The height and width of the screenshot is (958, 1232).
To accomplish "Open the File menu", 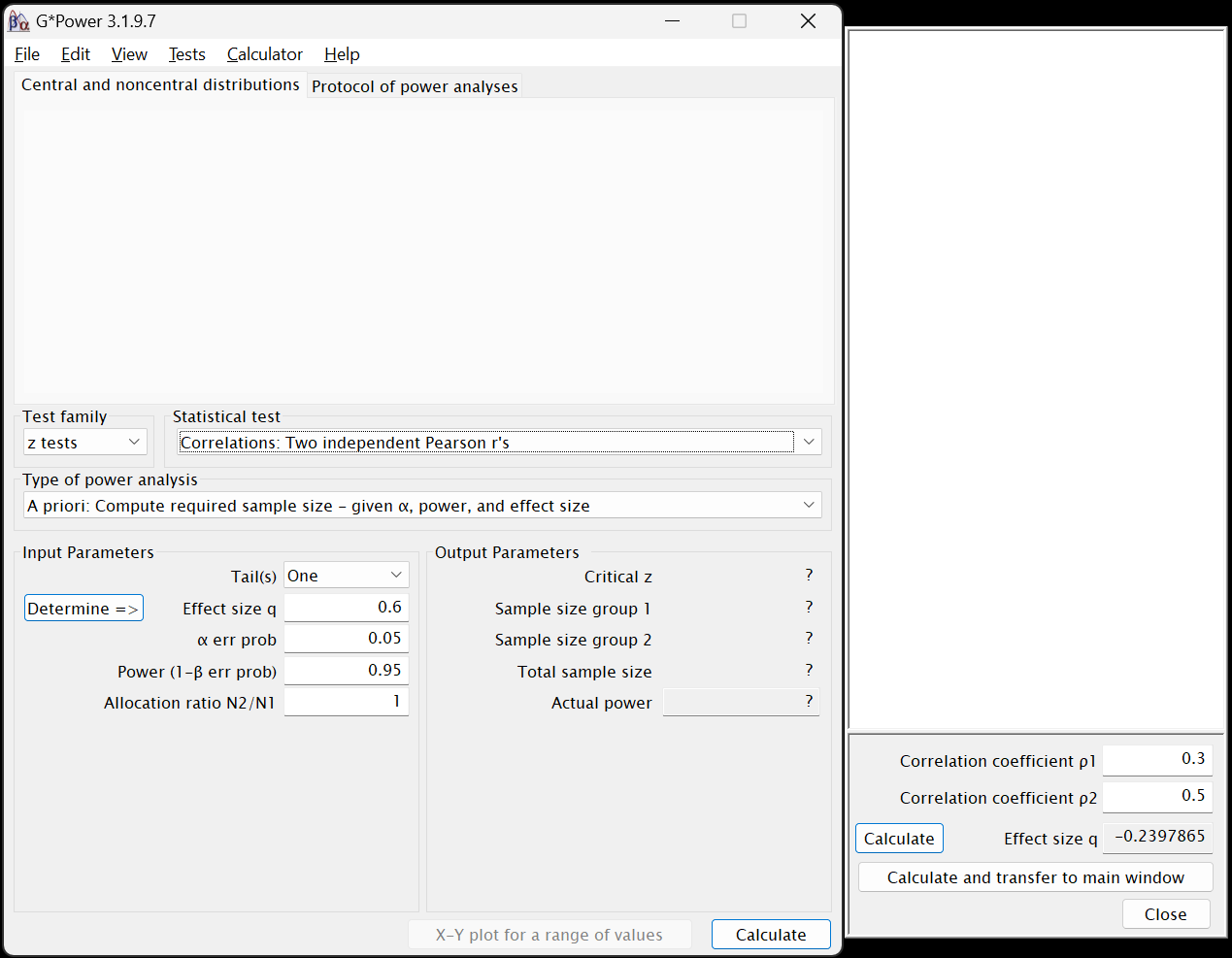I will (x=27, y=54).
